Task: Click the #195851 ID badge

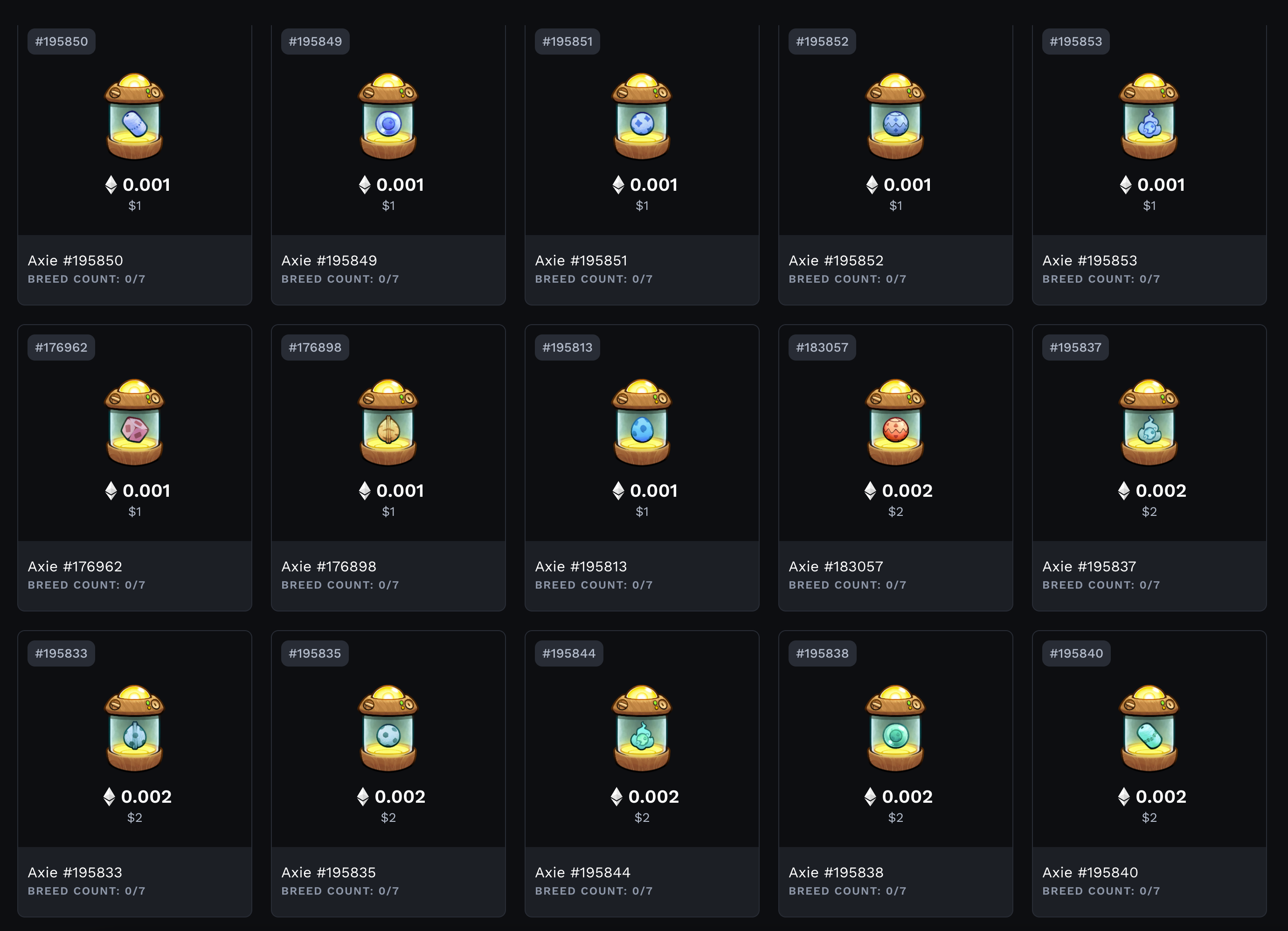Action: tap(567, 42)
